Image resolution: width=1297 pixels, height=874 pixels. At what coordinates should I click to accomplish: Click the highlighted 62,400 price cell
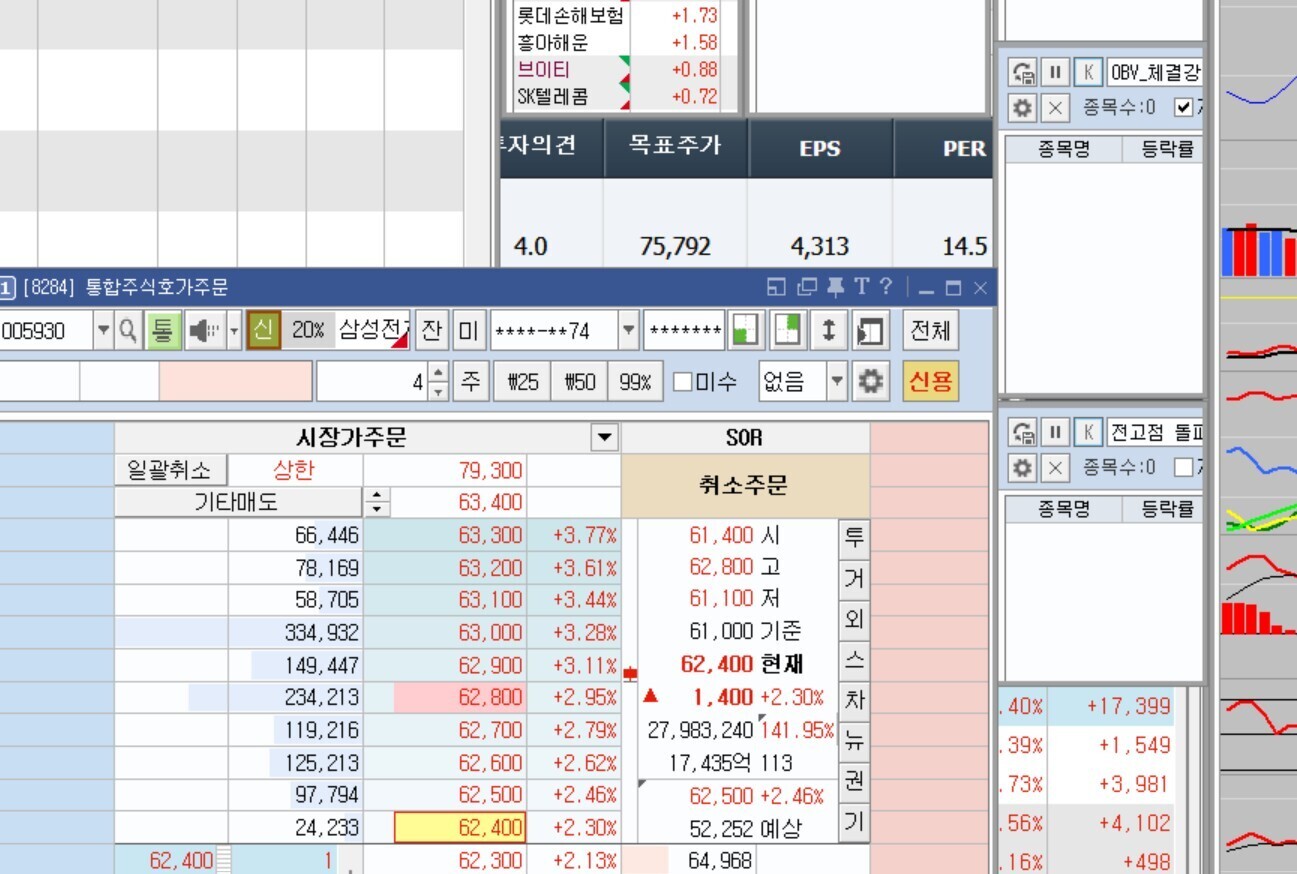tap(460, 828)
